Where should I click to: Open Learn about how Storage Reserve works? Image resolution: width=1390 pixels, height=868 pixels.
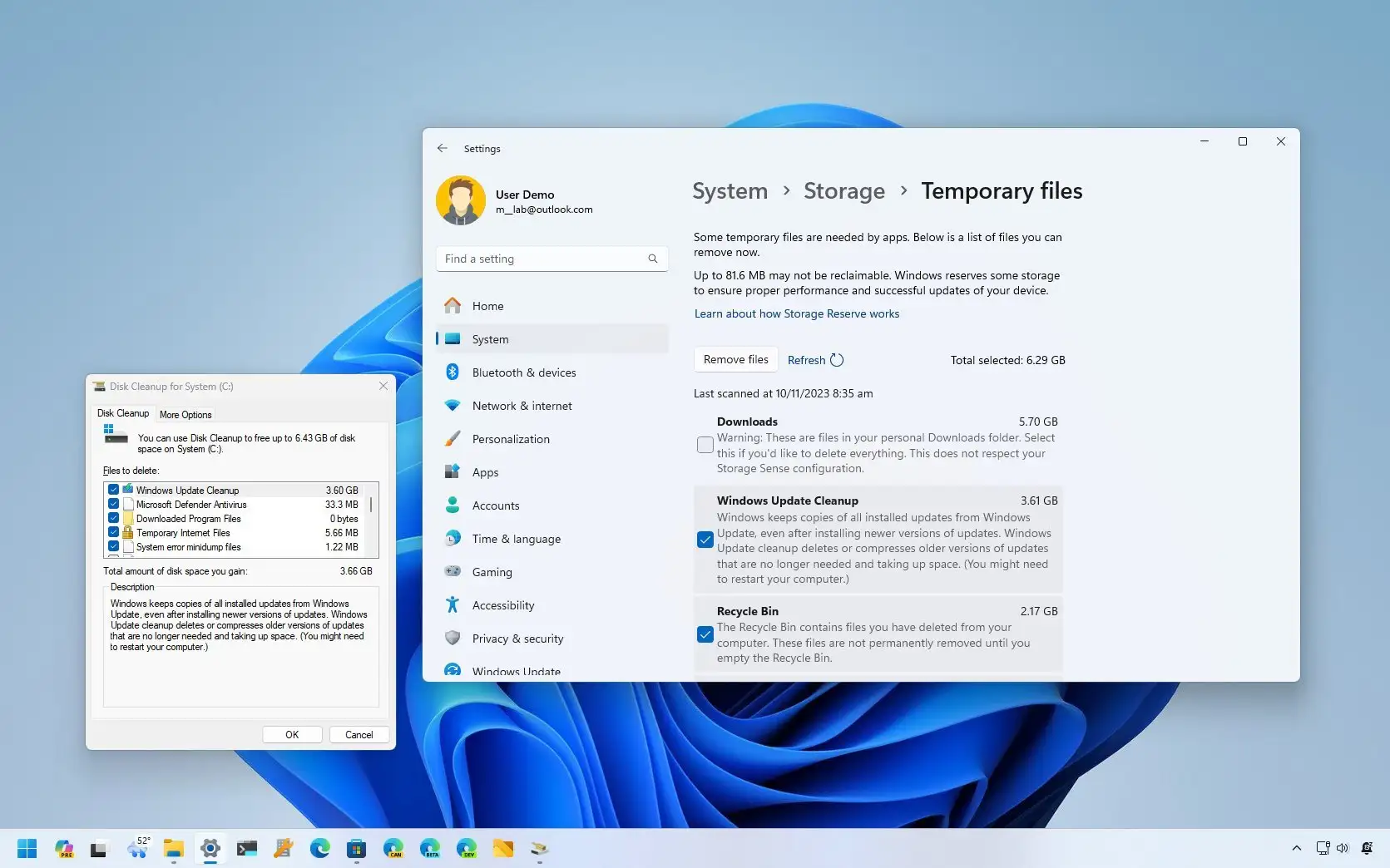point(797,313)
